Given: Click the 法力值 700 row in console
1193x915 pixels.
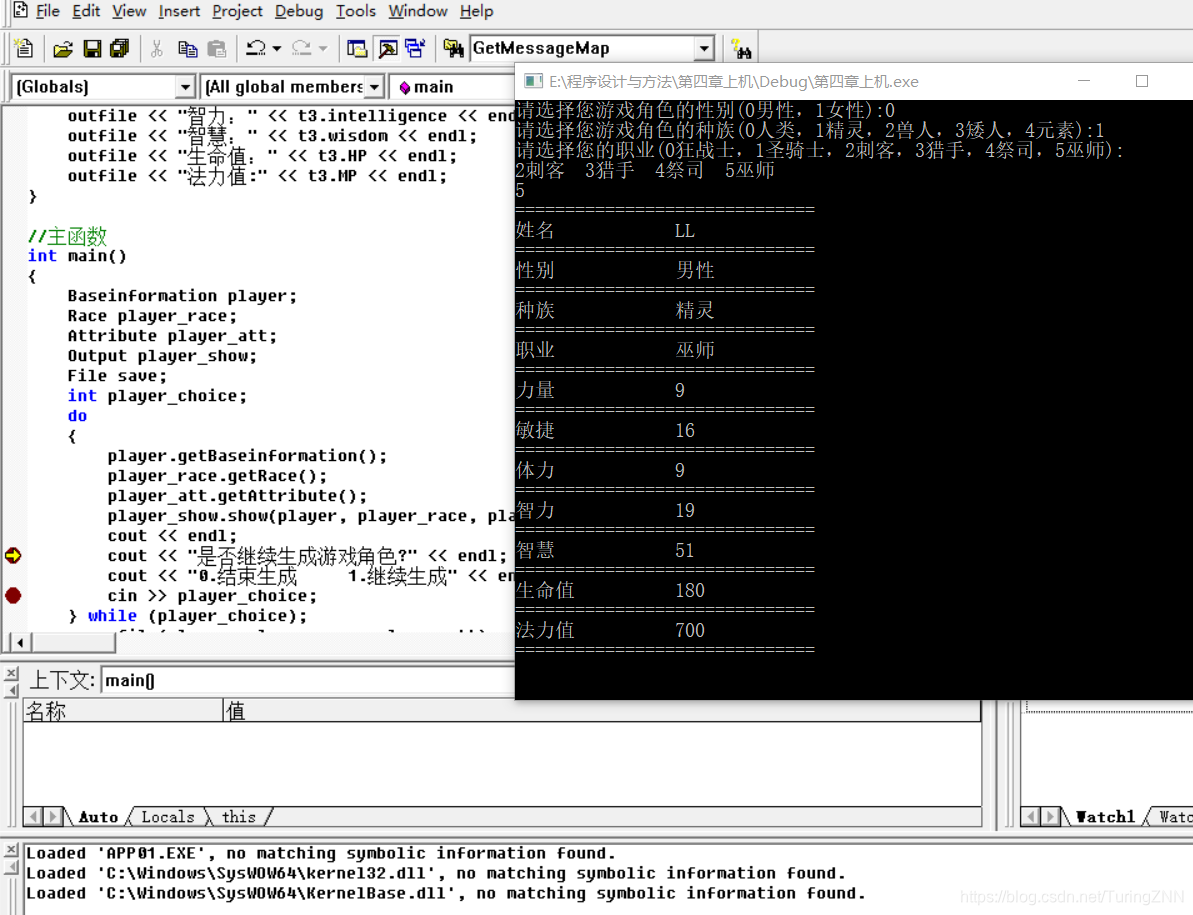Looking at the screenshot, I should (610, 631).
